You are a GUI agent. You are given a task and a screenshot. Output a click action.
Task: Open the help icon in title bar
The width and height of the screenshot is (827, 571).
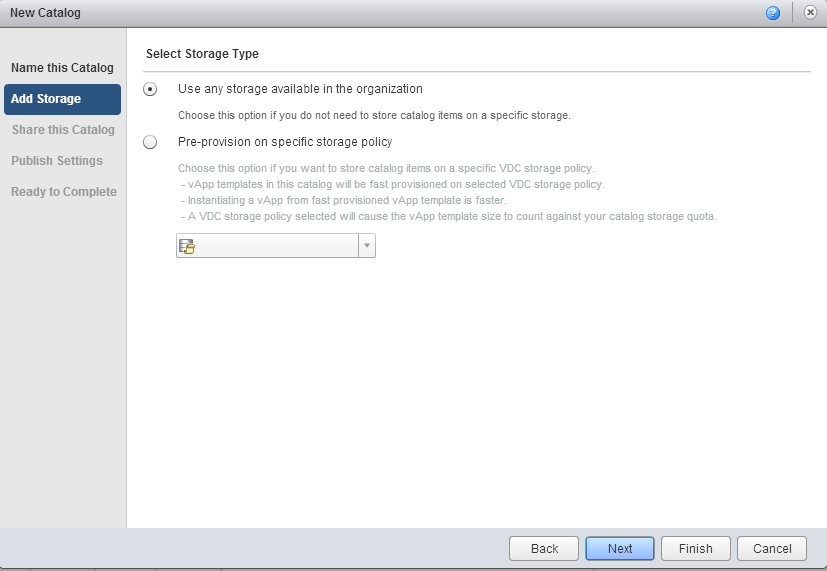tap(773, 13)
